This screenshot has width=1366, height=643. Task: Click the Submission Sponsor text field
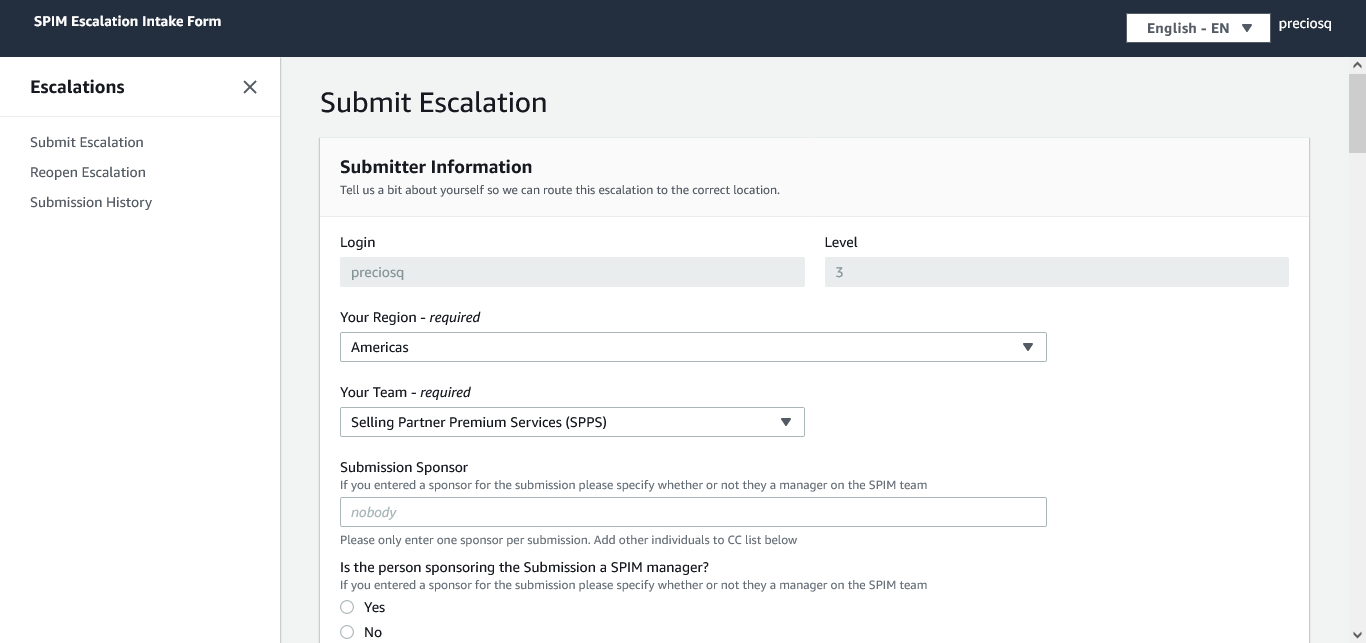pos(693,512)
